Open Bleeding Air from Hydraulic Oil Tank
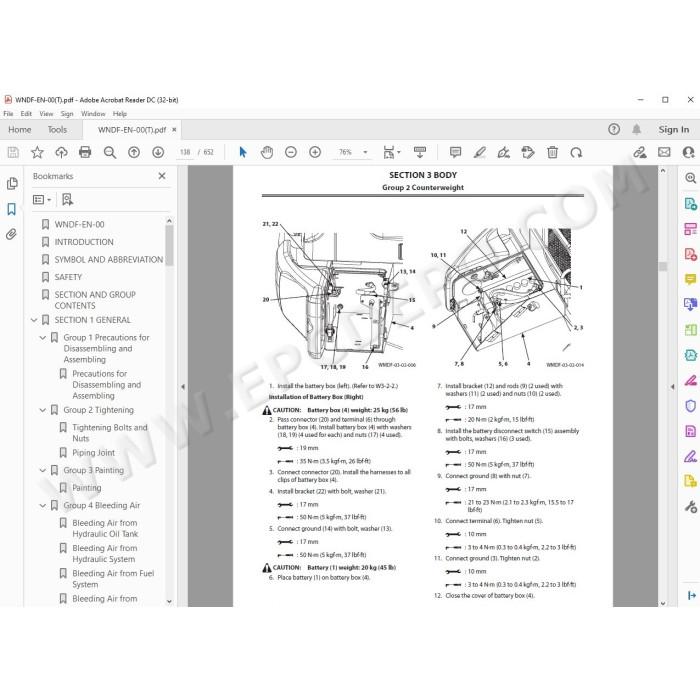This screenshot has width=700, height=700. 105,528
